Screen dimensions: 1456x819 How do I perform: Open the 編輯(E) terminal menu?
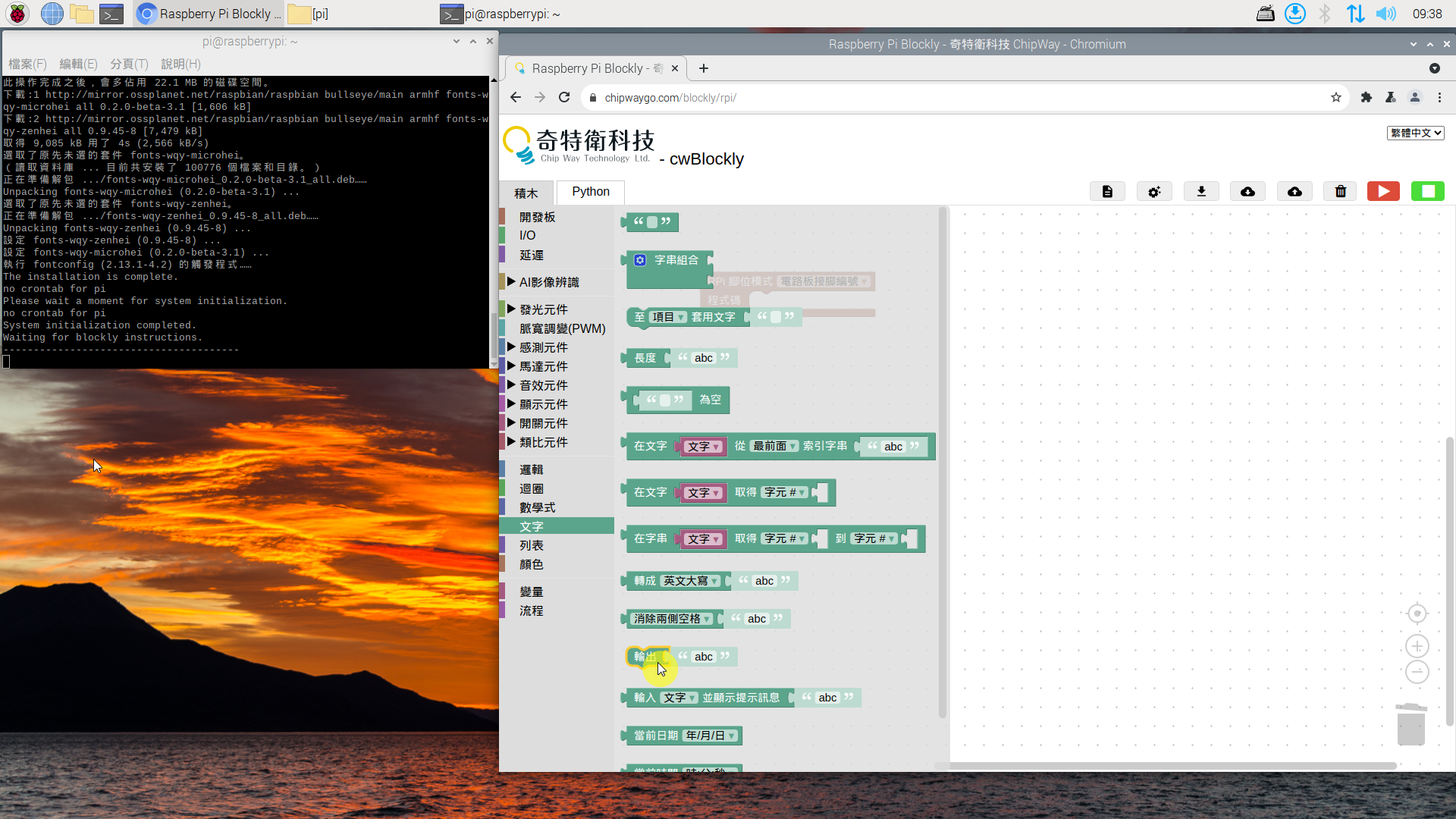point(78,64)
